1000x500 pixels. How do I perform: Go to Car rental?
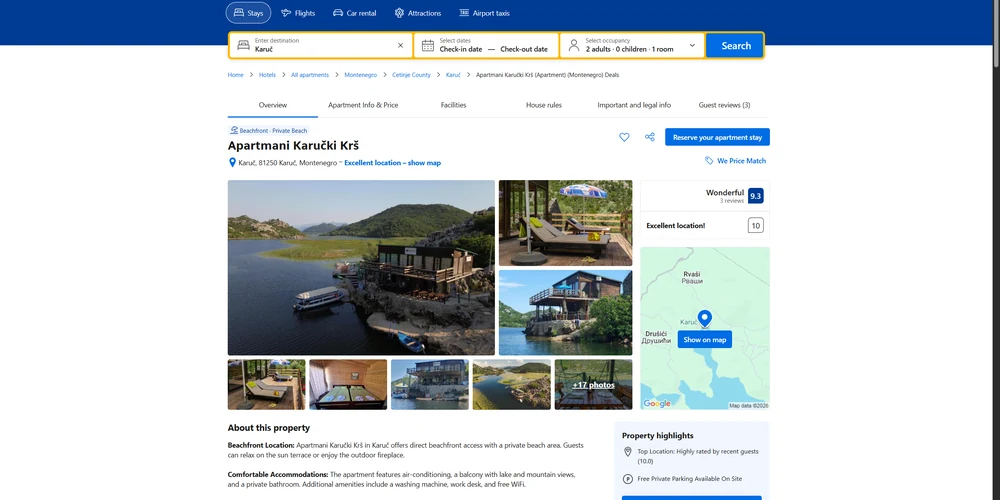[355, 13]
